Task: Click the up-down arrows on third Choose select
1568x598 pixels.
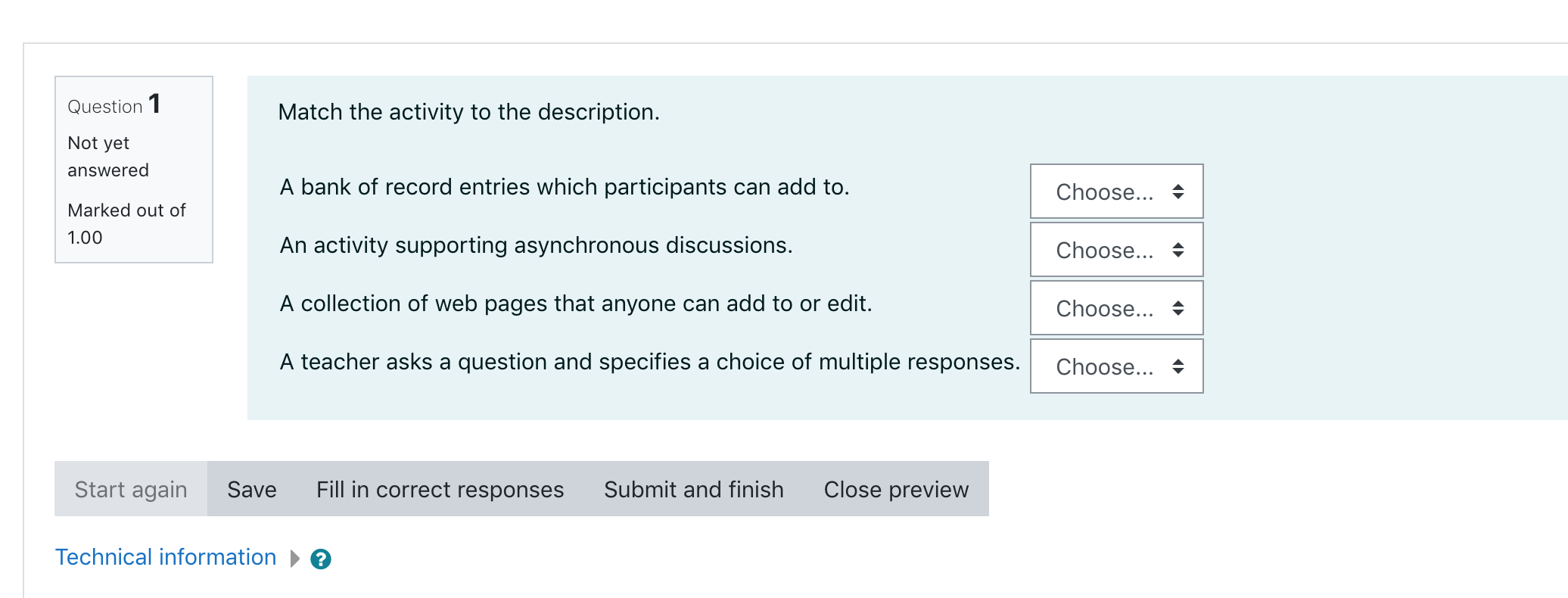Action: point(1178,308)
